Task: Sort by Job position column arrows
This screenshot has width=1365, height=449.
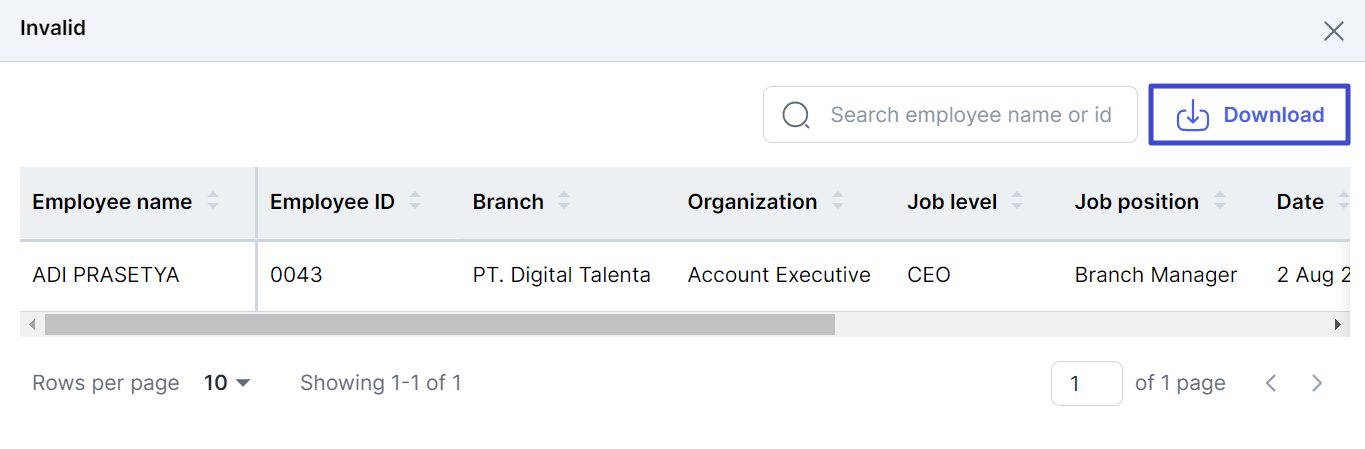Action: (x=1220, y=202)
